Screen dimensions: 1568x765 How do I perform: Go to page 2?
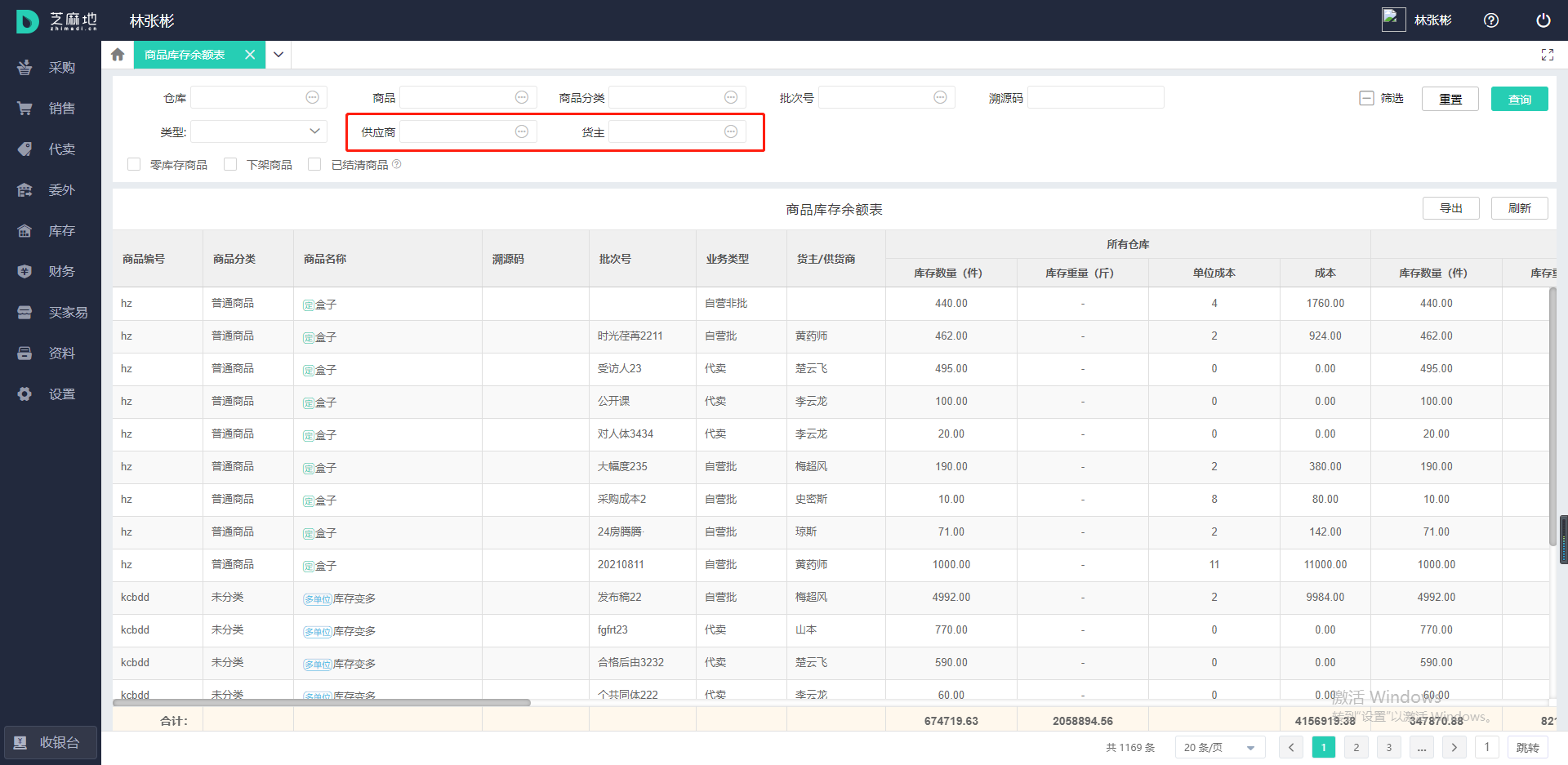point(1356,747)
